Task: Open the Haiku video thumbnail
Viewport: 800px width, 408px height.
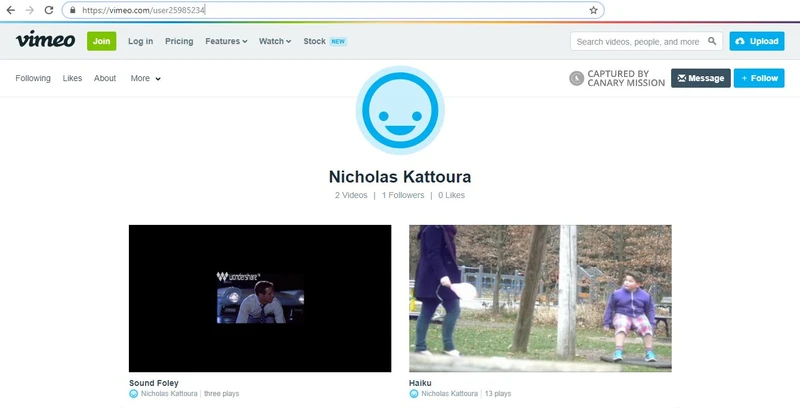Action: coord(540,298)
